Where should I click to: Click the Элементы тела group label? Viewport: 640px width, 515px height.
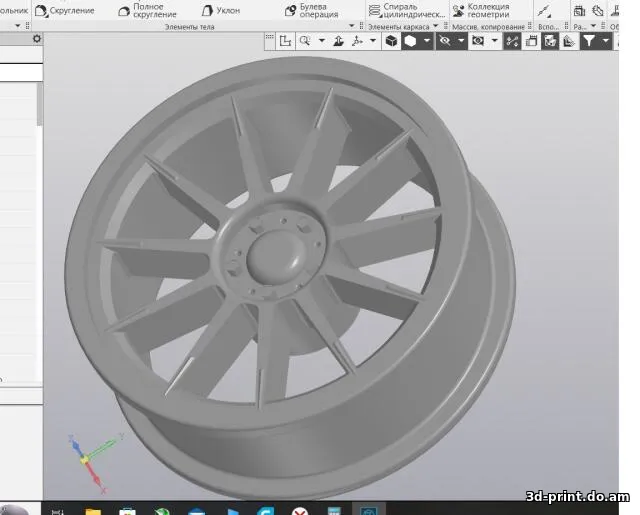[x=189, y=27]
